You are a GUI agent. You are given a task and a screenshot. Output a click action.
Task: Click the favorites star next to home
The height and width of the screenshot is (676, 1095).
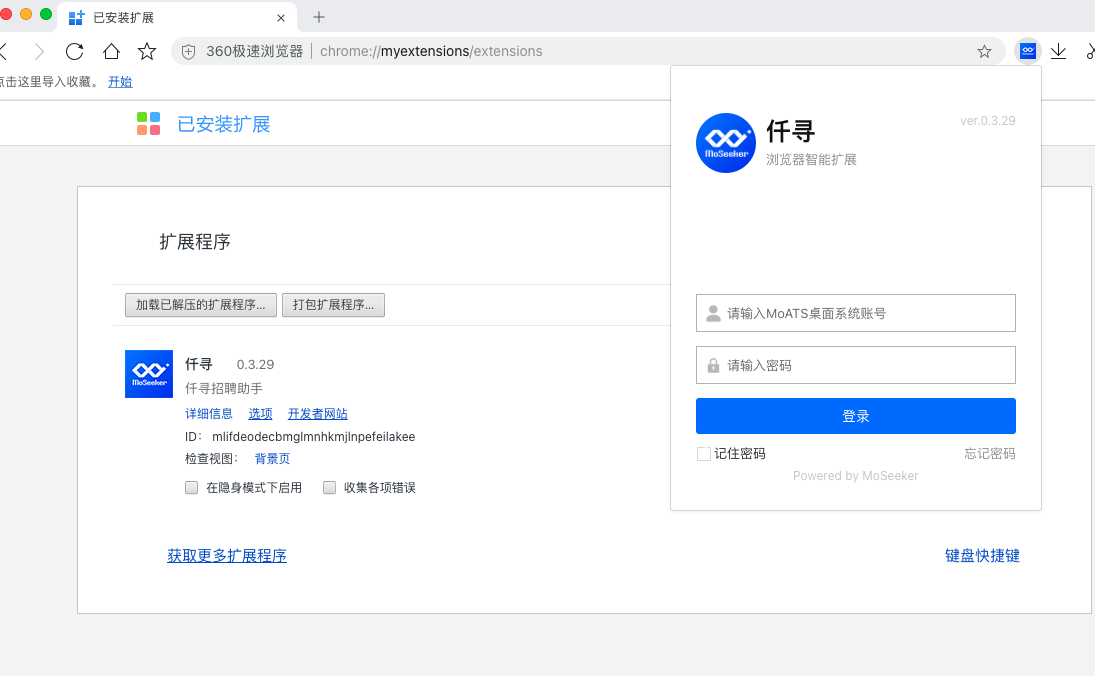click(147, 51)
